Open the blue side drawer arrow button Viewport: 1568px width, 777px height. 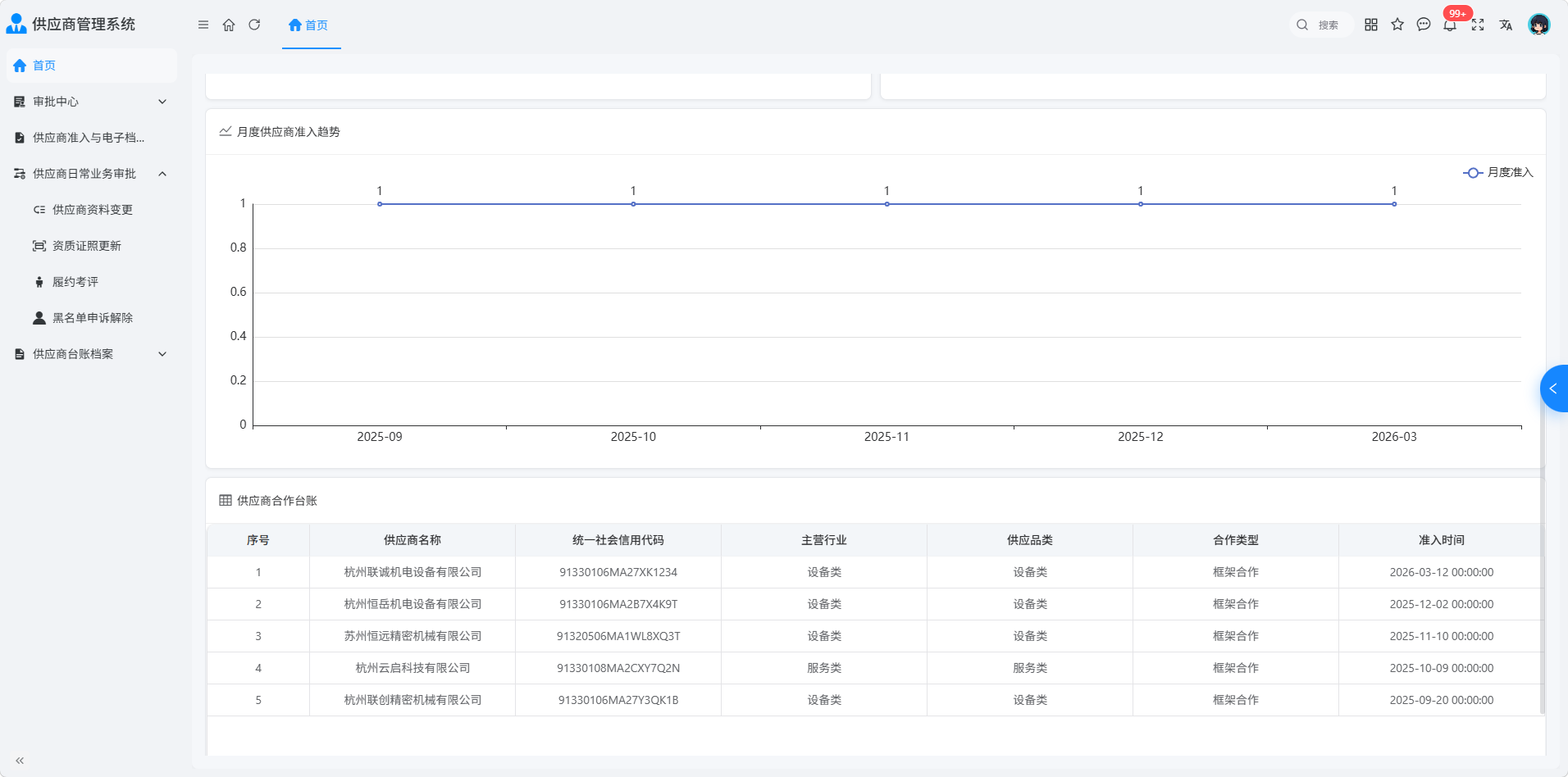1554,388
